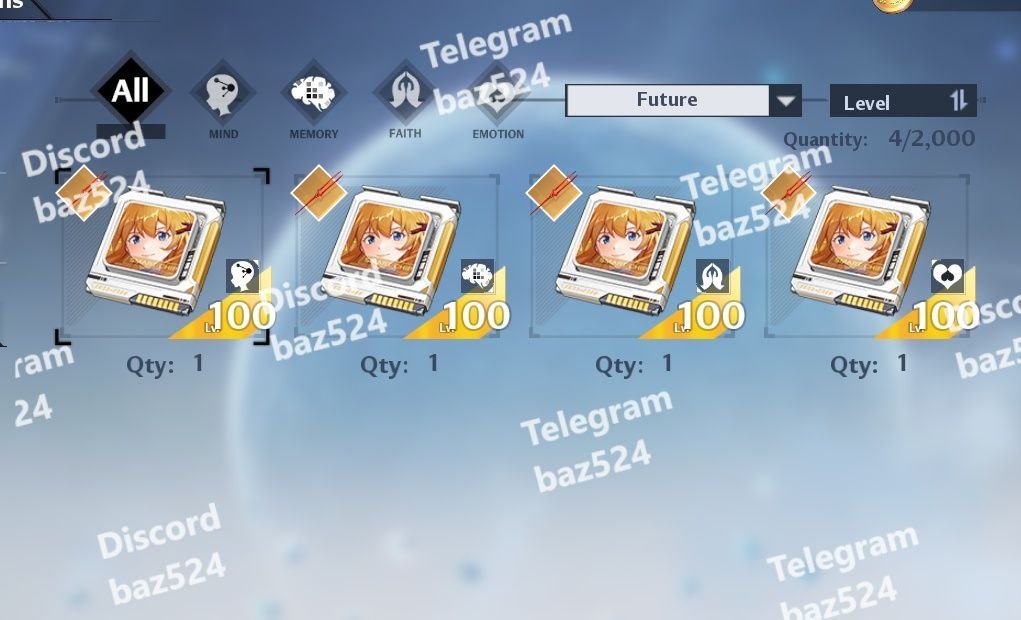This screenshot has width=1021, height=620.
Task: Open the Level sort selector
Action: [x=903, y=101]
